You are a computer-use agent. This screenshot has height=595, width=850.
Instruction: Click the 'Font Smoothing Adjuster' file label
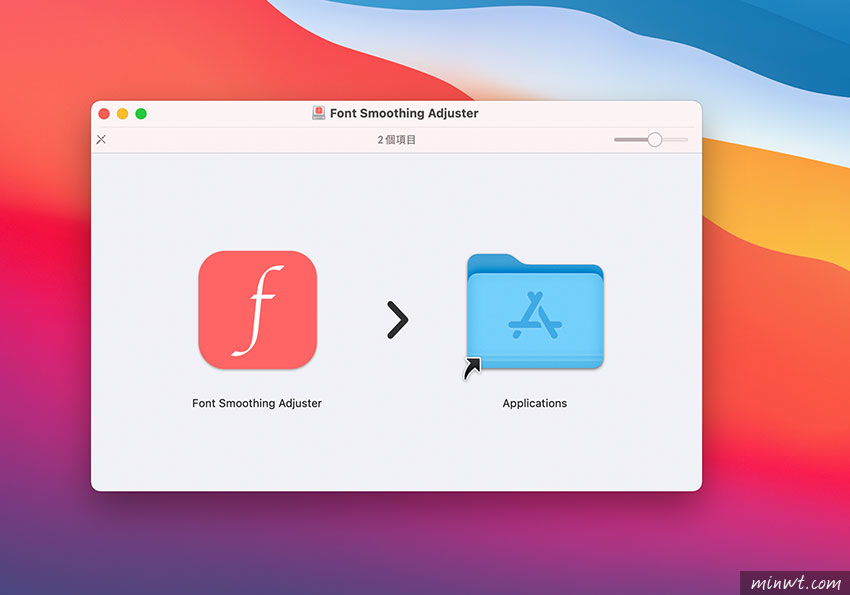[257, 403]
